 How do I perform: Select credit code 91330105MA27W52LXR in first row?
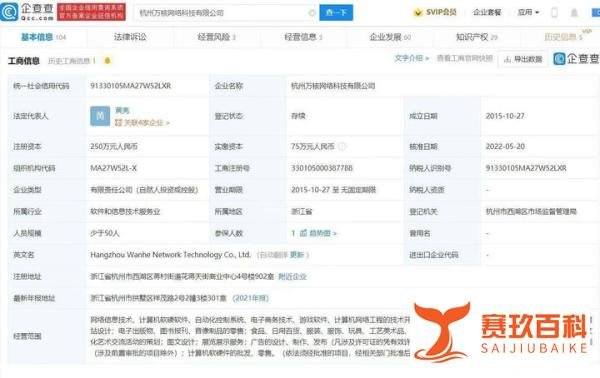[x=130, y=86]
